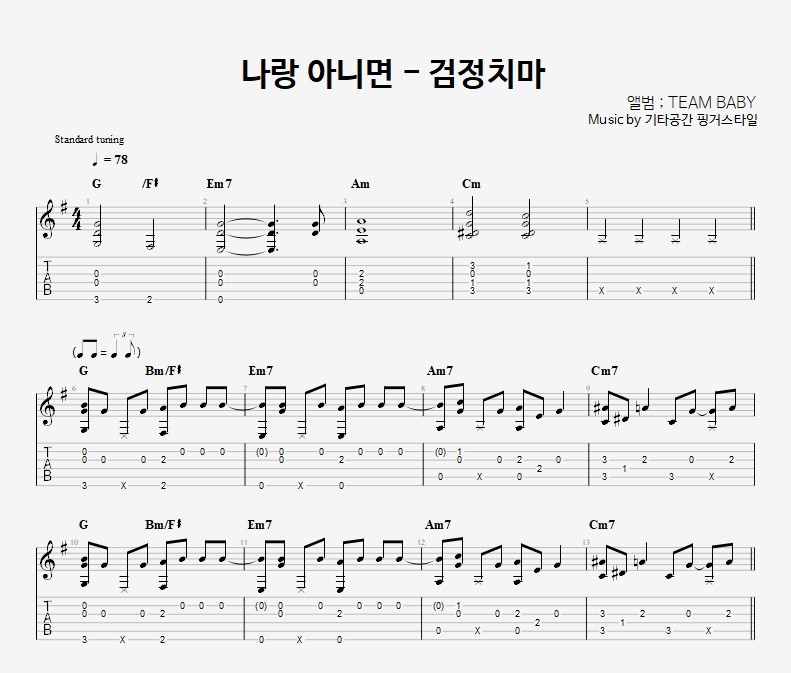Image resolution: width=791 pixels, height=673 pixels.
Task: Click the Am7 chord label above measure 8
Action: click(x=440, y=371)
